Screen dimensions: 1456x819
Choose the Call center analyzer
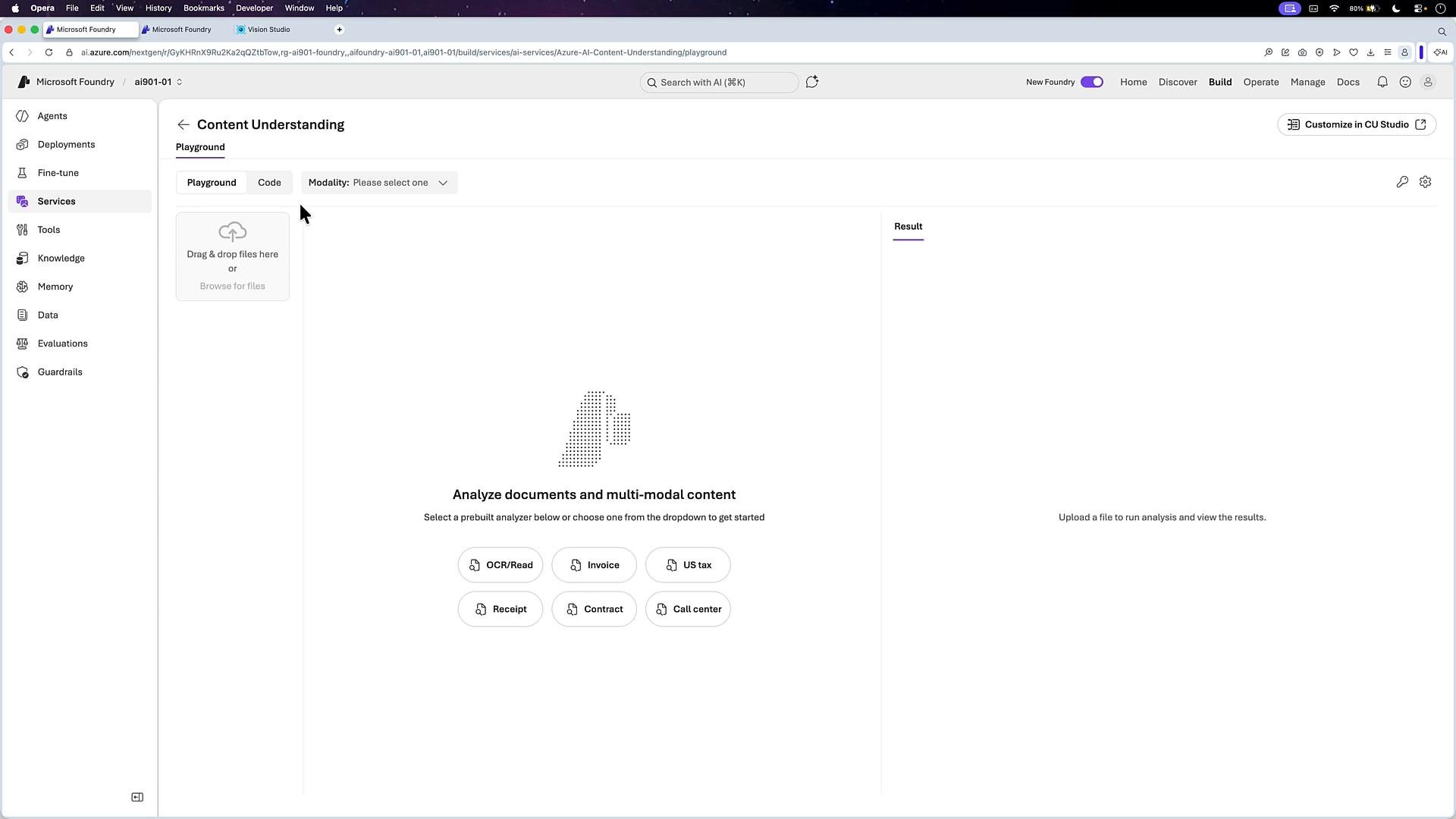click(x=688, y=609)
